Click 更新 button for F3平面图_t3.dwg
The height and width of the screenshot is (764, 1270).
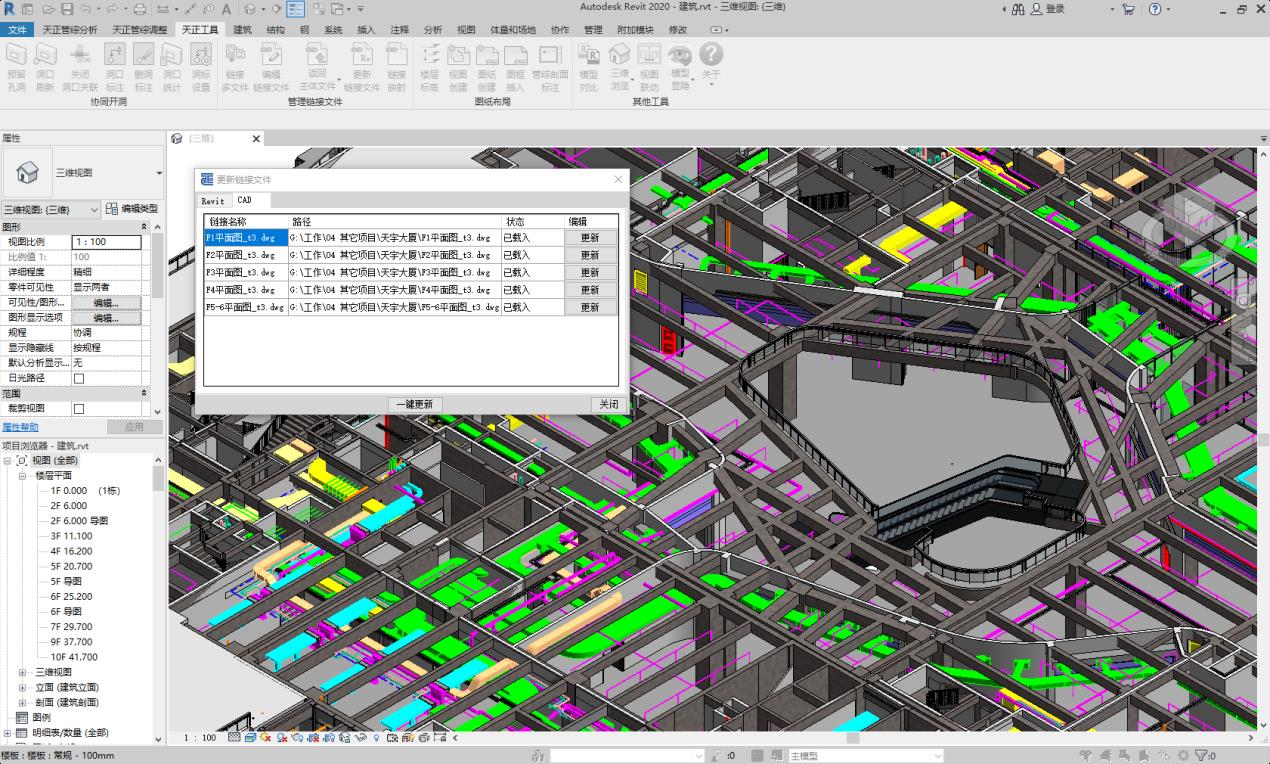pyautogui.click(x=590, y=272)
